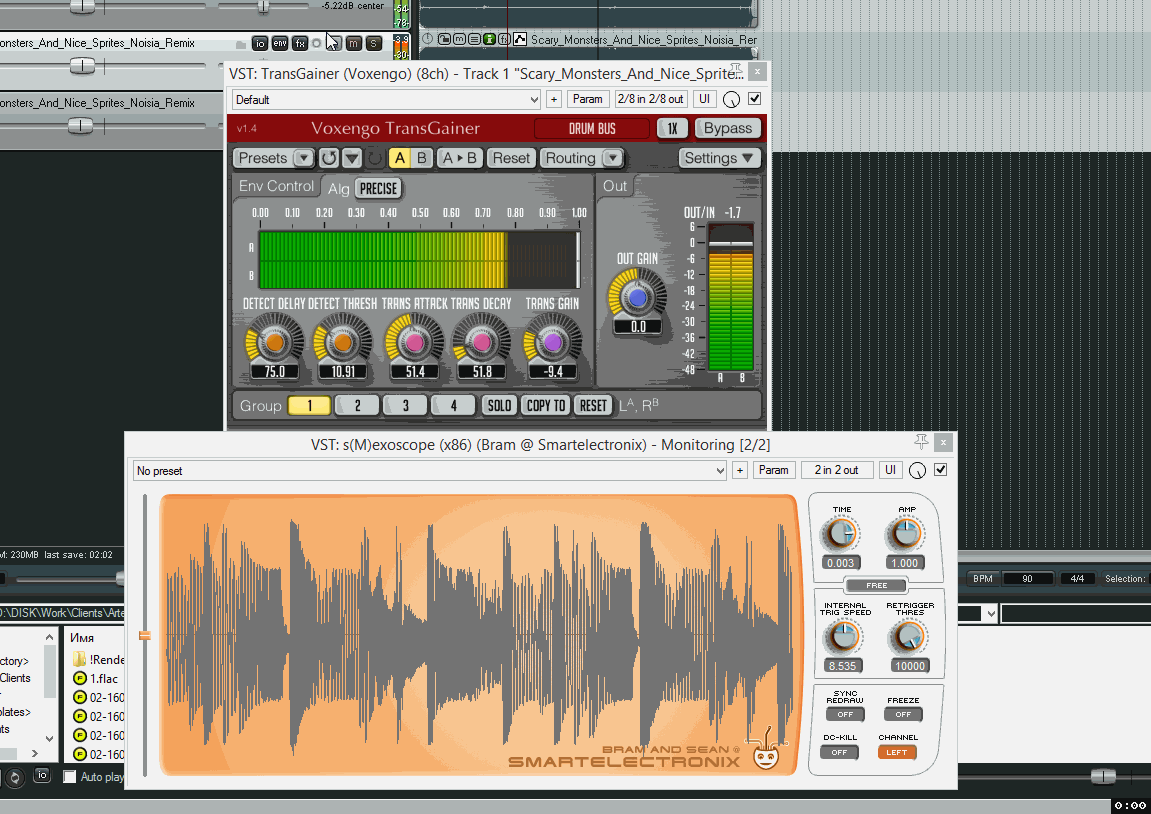Open the undo history dropdown arrow
1151x814 pixels.
pos(352,158)
